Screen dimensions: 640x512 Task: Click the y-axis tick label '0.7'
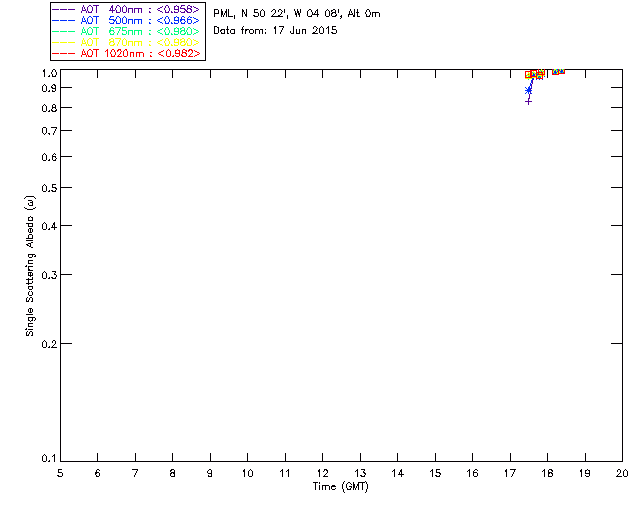click(x=49, y=131)
